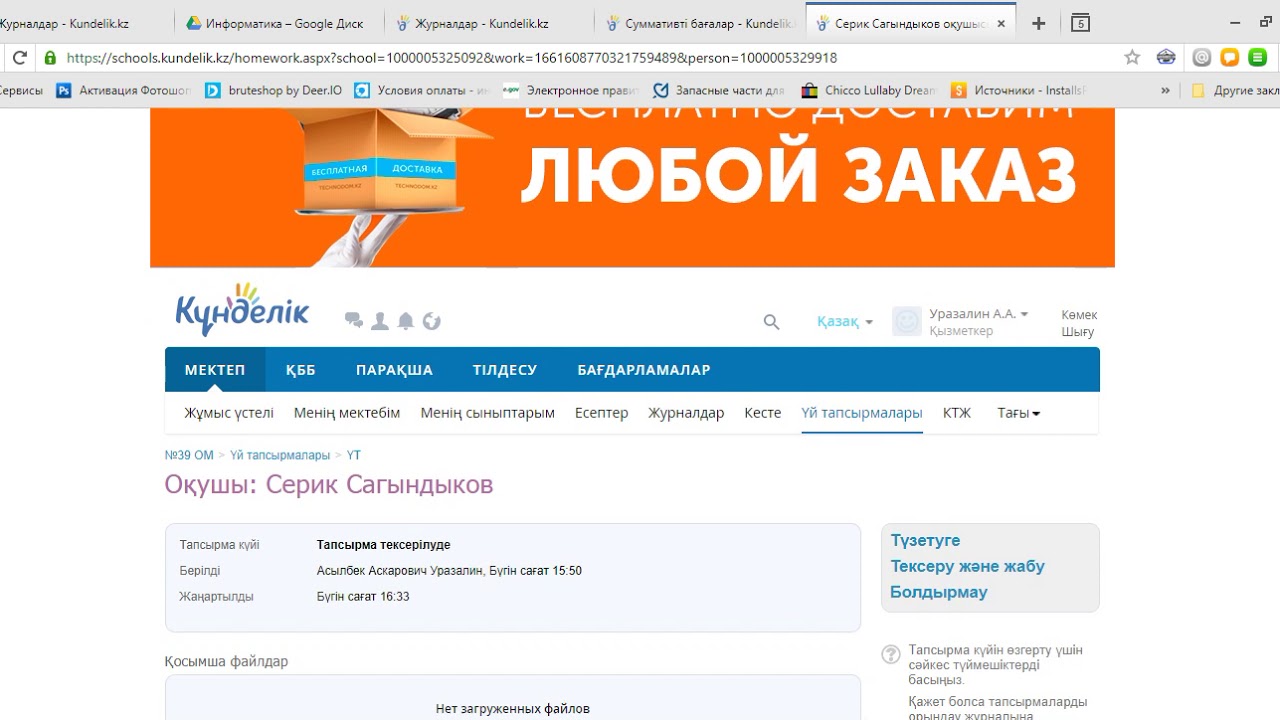
Task: Open the notifications bell icon
Action: [406, 321]
